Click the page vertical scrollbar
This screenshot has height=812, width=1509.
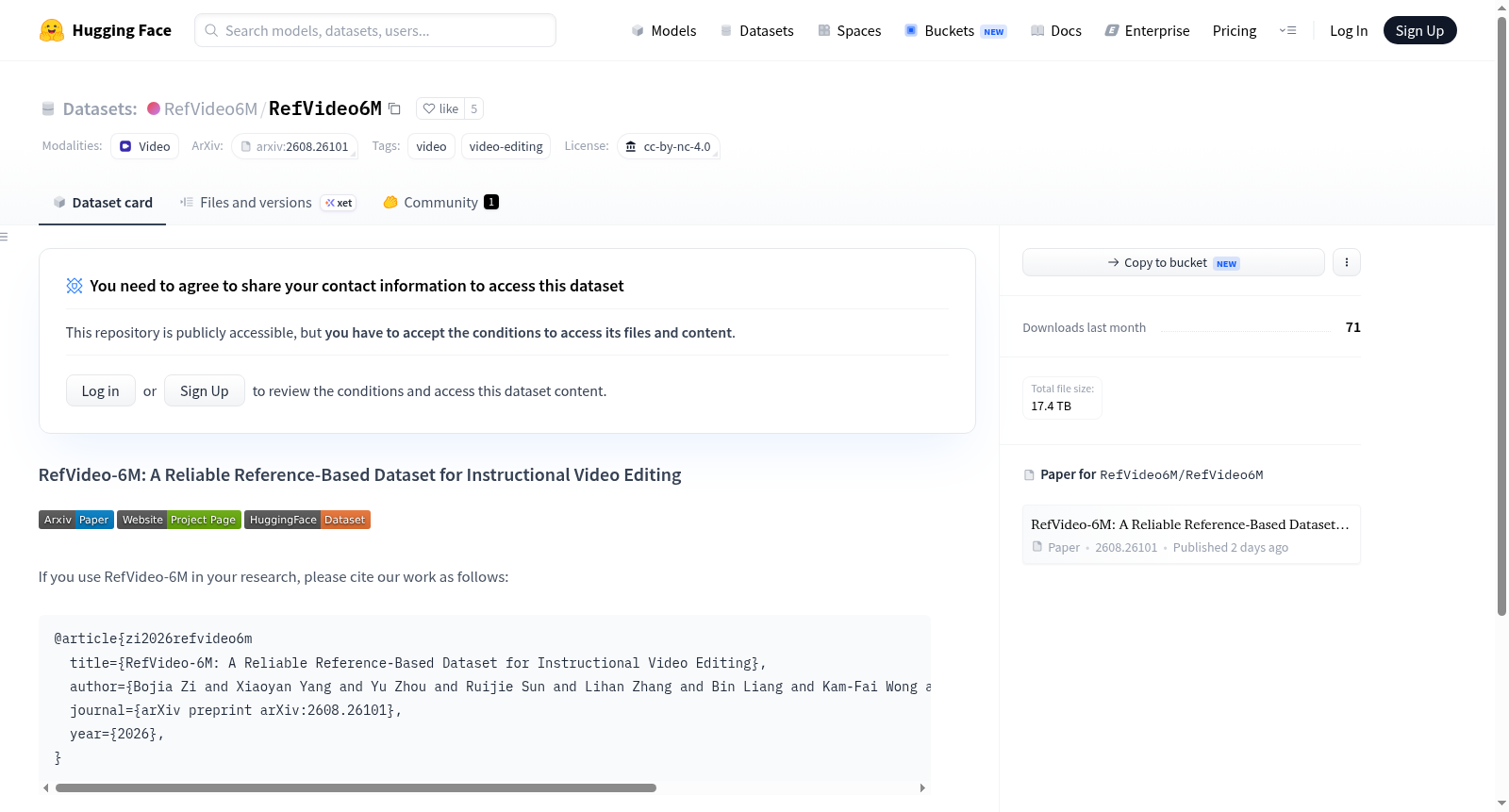coord(1501,316)
